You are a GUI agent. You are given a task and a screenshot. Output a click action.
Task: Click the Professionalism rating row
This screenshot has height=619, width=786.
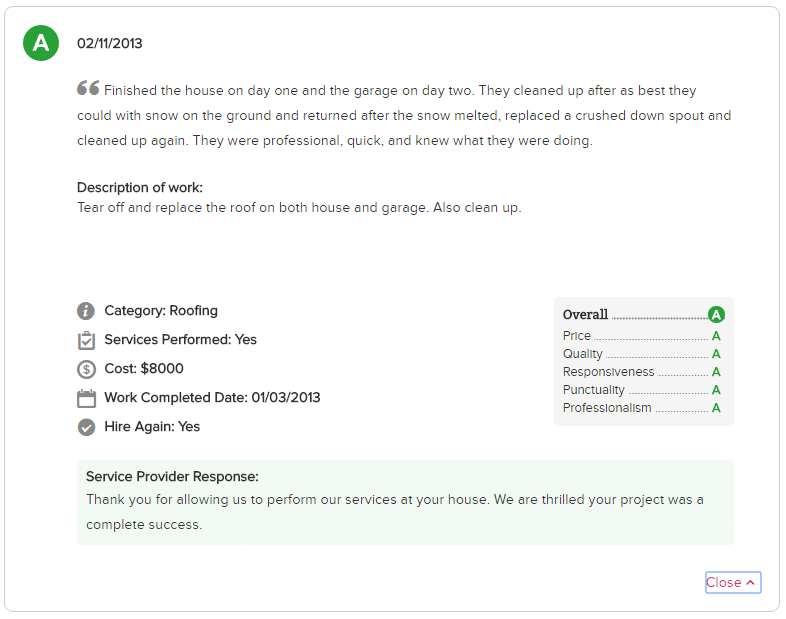point(642,408)
